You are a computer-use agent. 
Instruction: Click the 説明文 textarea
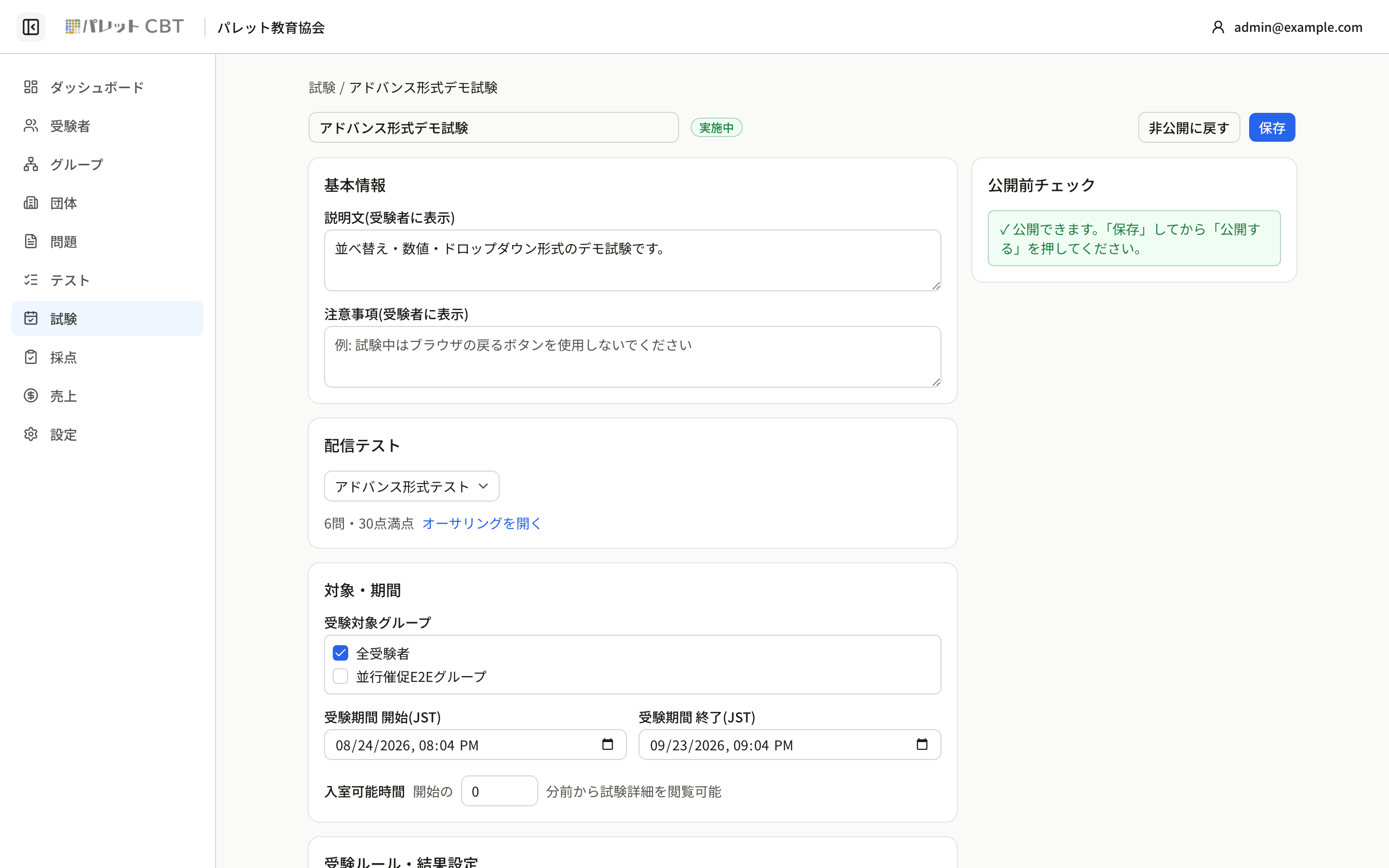pos(632,260)
